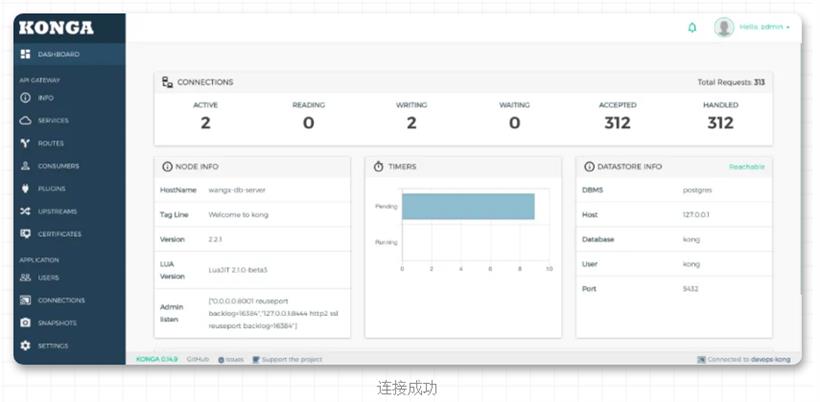Open the Dashboard icon in sidebar
The image size is (820, 402).
click(x=25, y=54)
